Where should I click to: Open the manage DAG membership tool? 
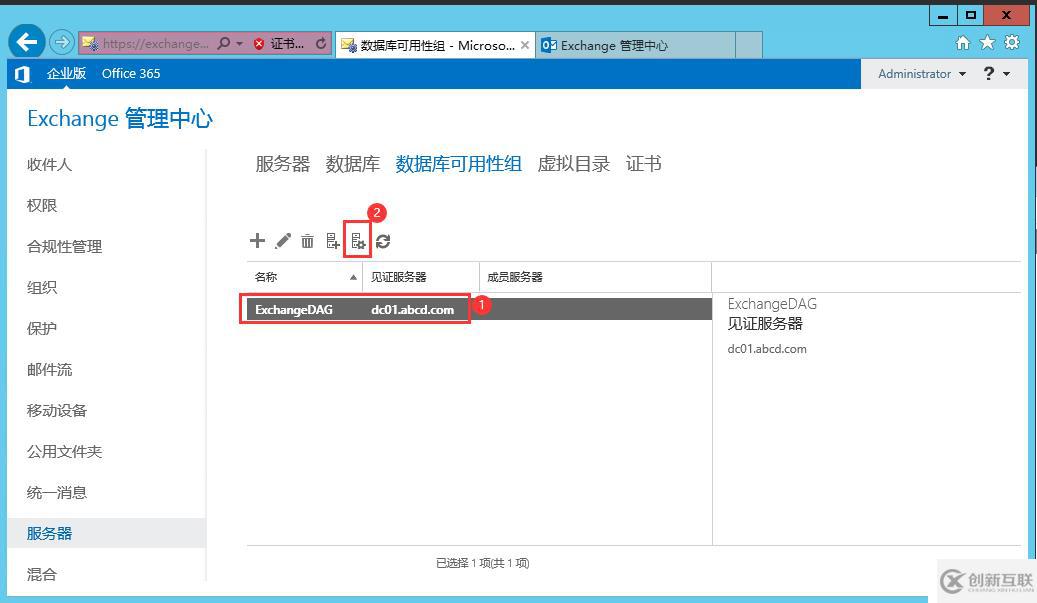tap(332, 240)
